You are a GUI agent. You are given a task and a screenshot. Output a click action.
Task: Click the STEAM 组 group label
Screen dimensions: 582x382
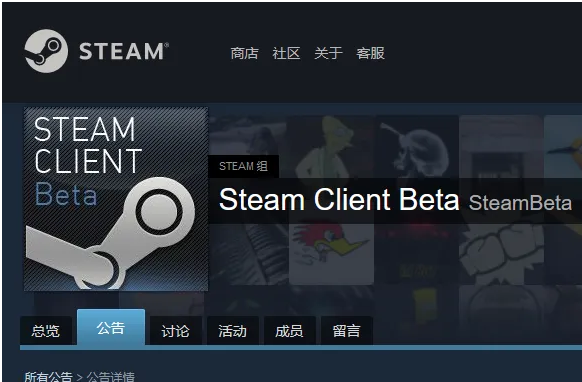pos(243,166)
